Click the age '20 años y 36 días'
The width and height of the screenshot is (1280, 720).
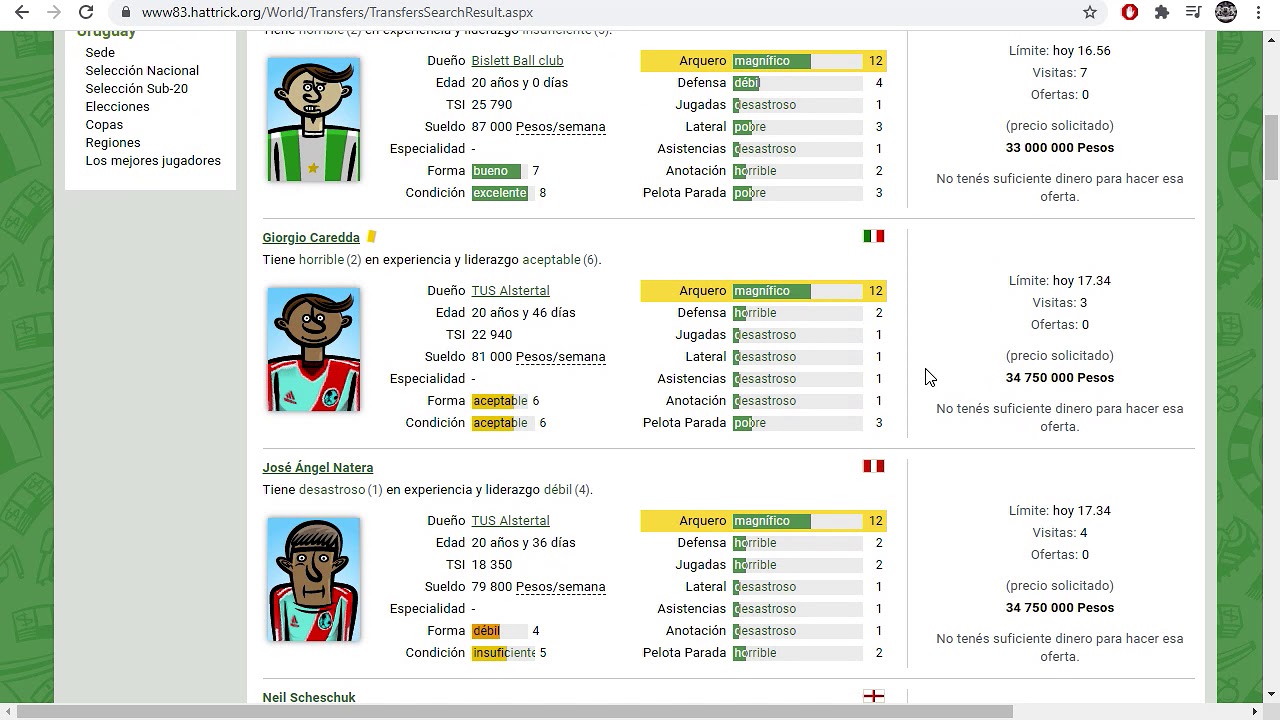pos(524,542)
